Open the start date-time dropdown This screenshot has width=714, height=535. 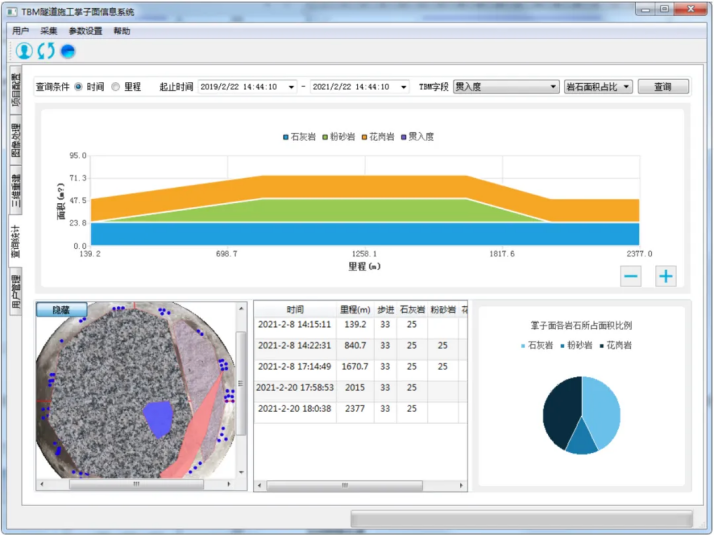pos(290,87)
